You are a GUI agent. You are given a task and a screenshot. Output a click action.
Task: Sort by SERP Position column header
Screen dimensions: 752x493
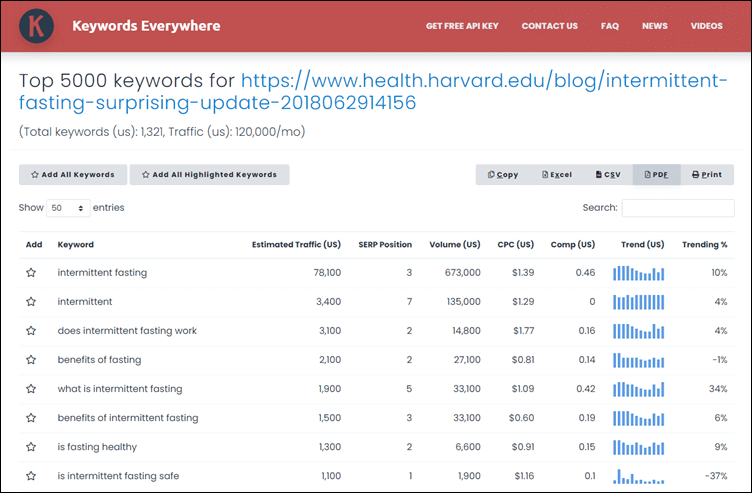coord(385,245)
